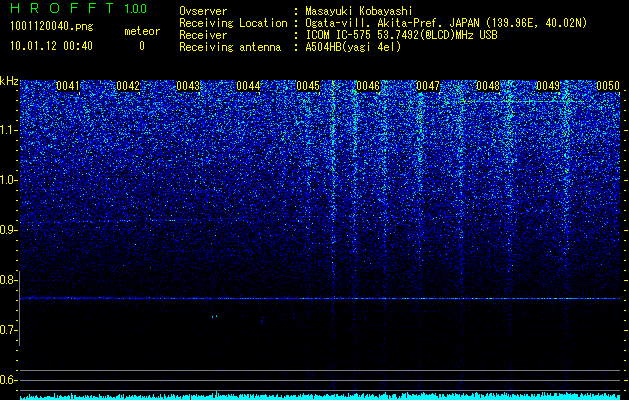Click the continuous horizontal carrier line in spectrogram

[320, 298]
